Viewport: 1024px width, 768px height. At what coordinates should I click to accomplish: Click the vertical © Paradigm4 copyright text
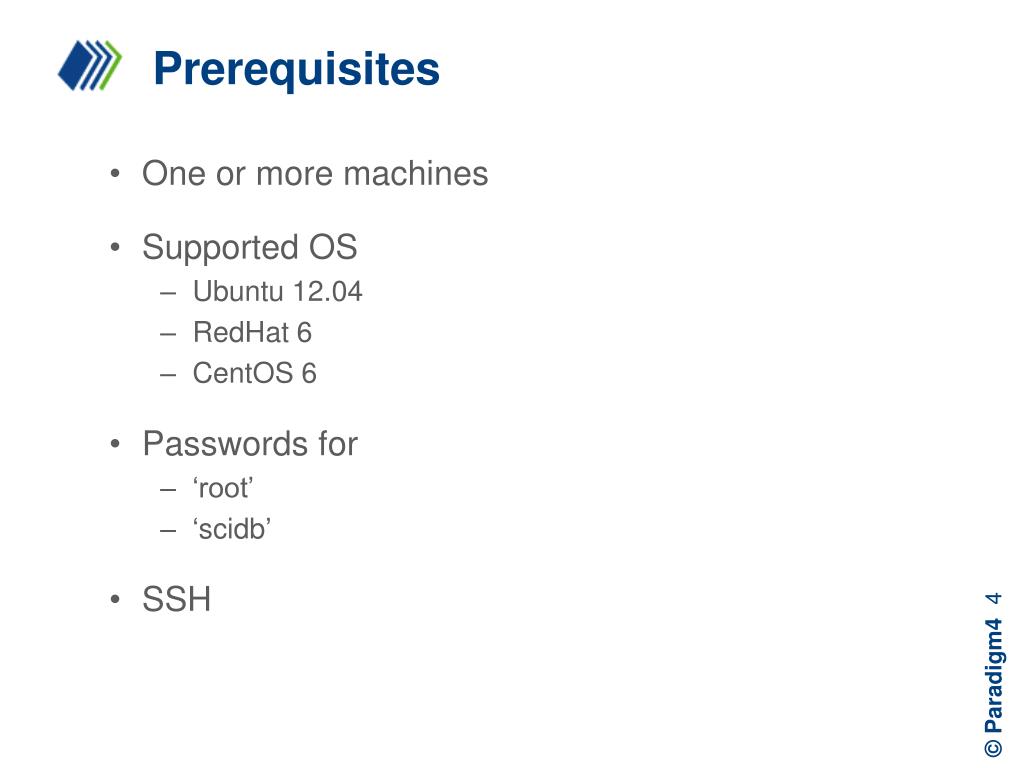tap(993, 687)
